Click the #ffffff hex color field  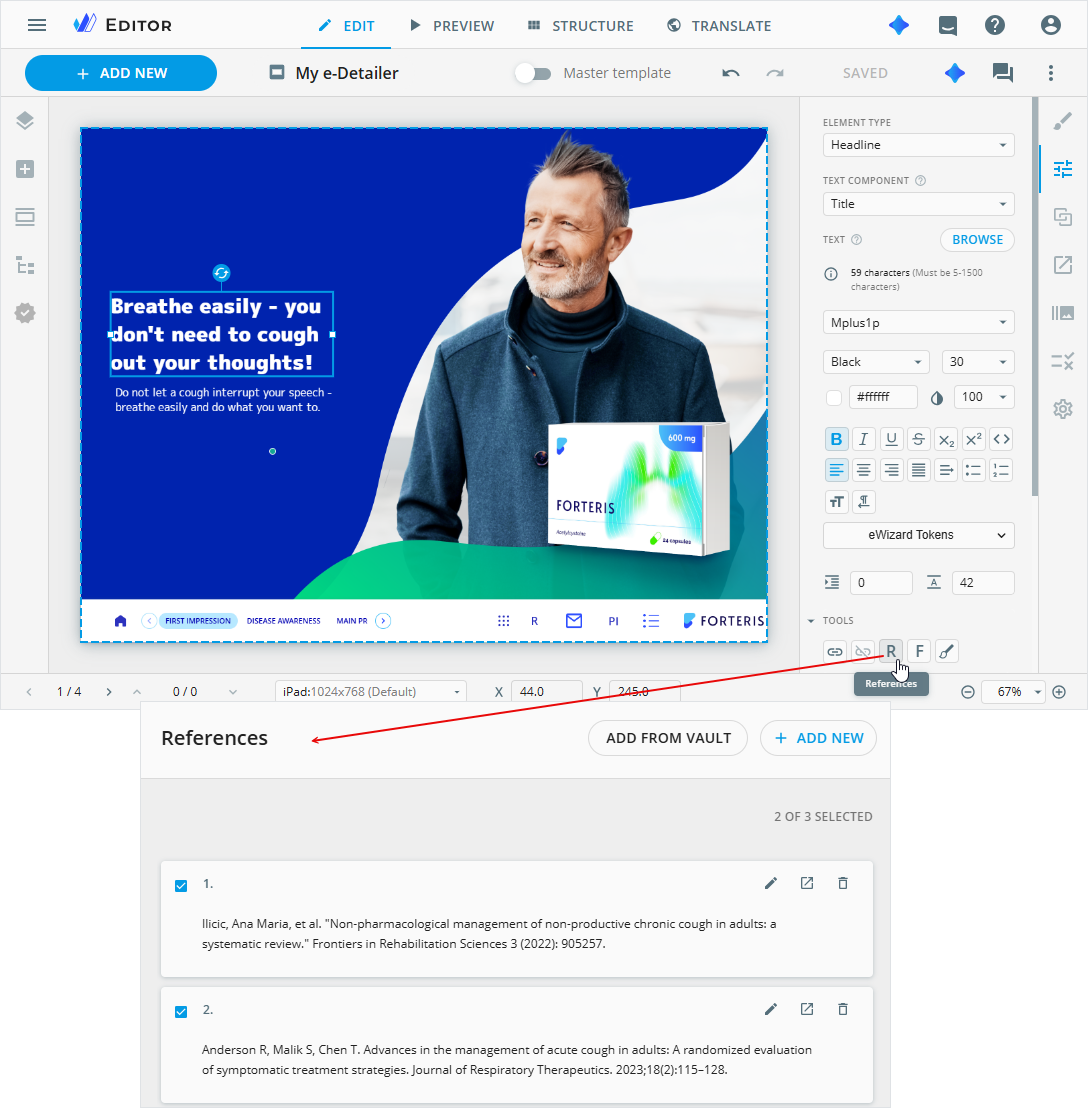coord(883,397)
